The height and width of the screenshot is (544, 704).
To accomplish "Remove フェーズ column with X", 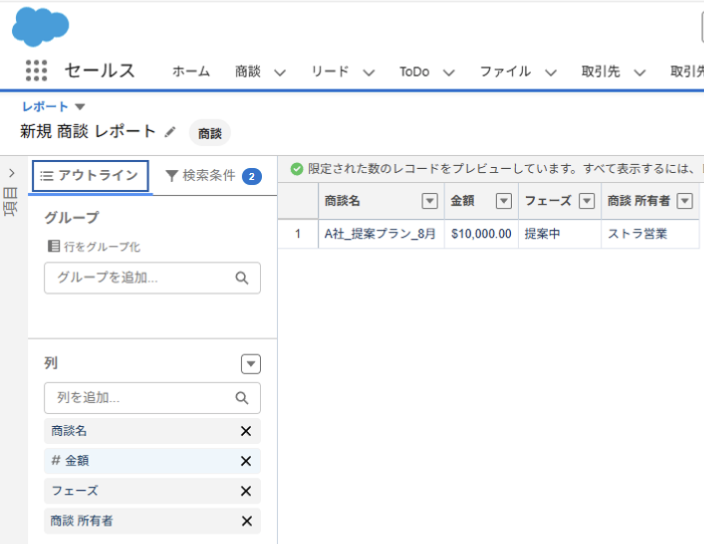I will click(x=246, y=491).
